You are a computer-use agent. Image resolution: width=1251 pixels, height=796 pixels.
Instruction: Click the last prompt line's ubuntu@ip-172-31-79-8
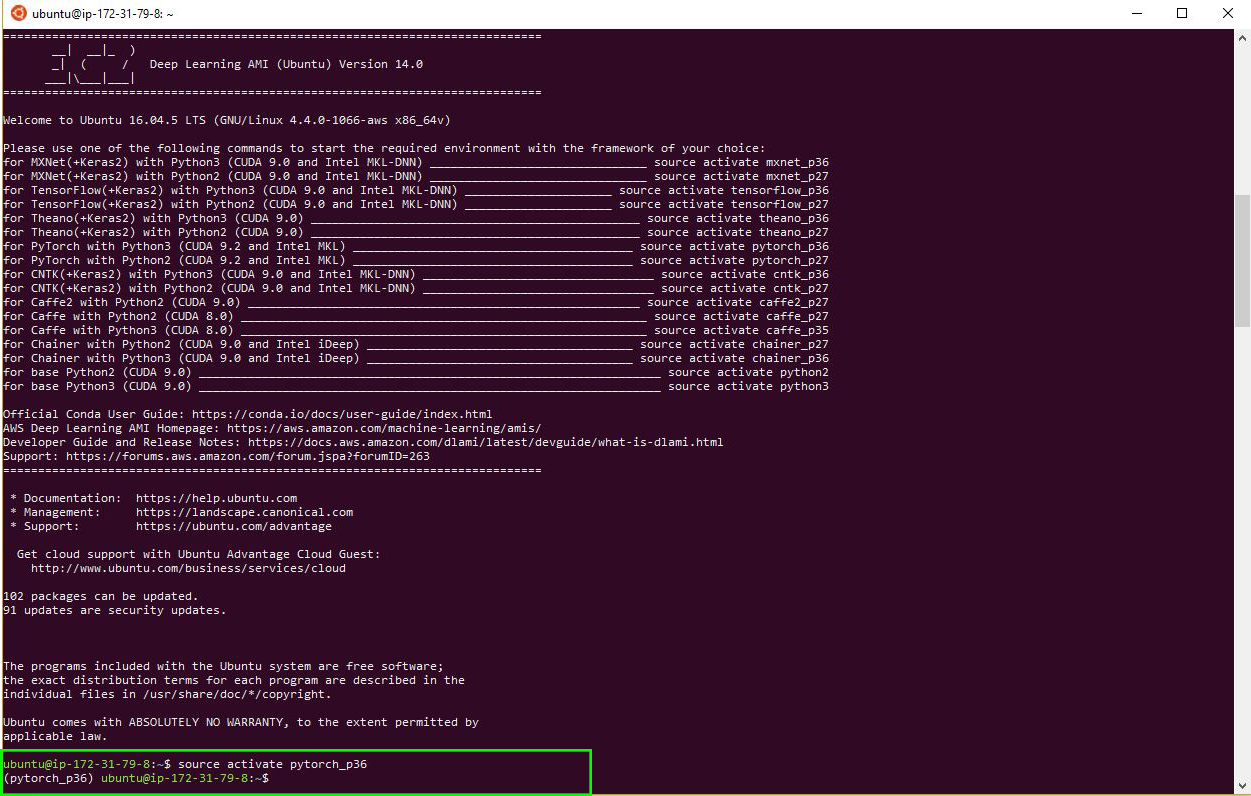(175, 778)
